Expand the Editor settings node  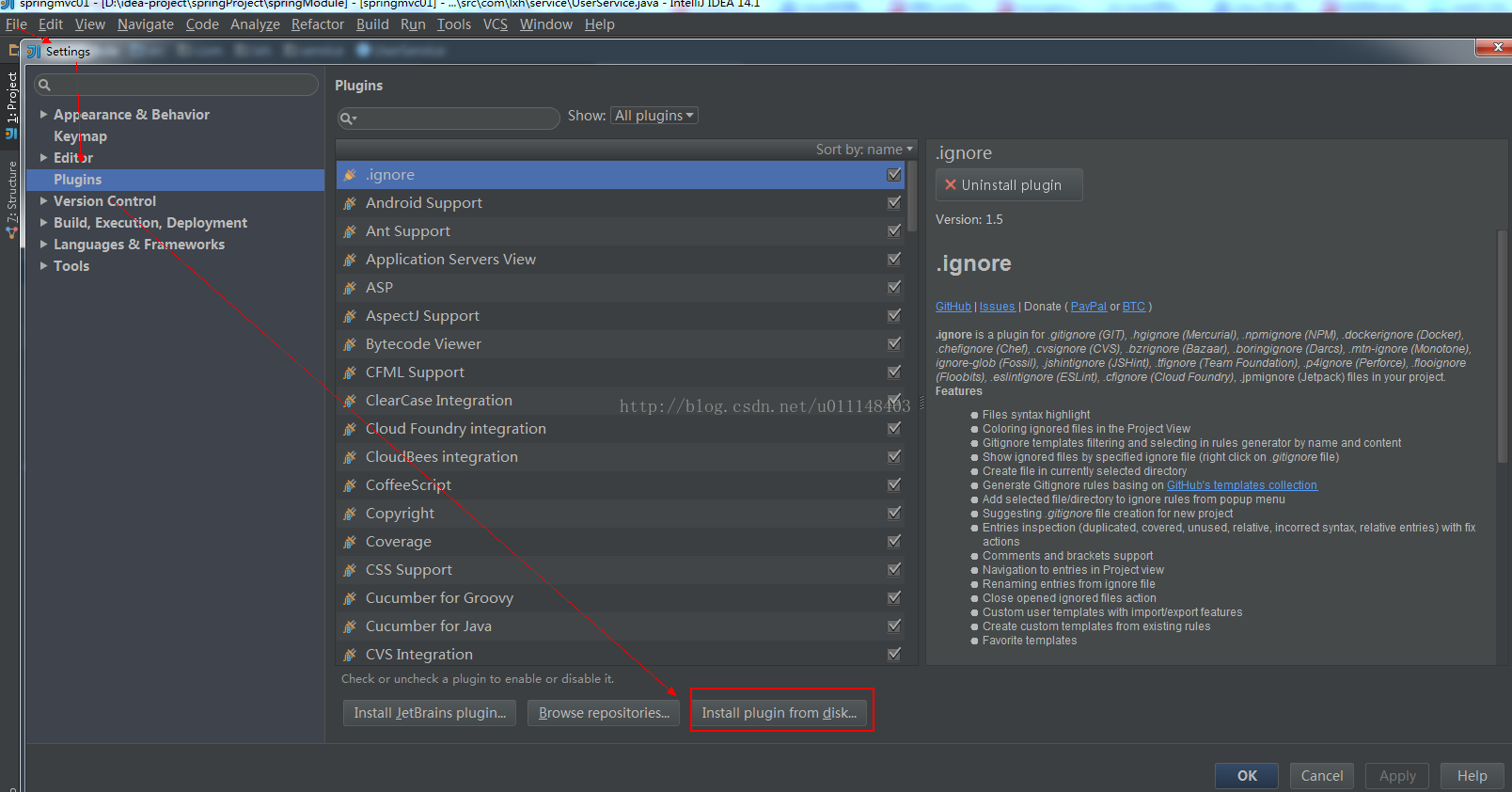pos(43,157)
